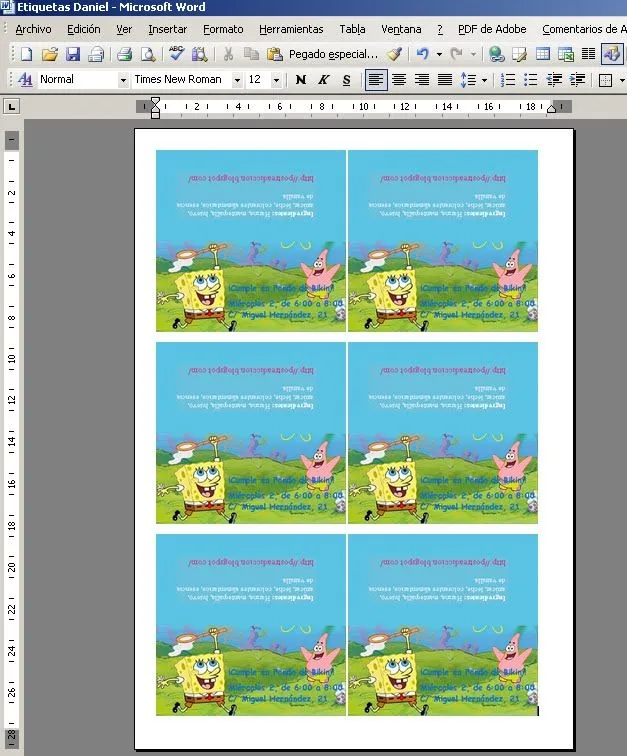Cut selection with the scissors icon
627x756 pixels.
point(228,54)
